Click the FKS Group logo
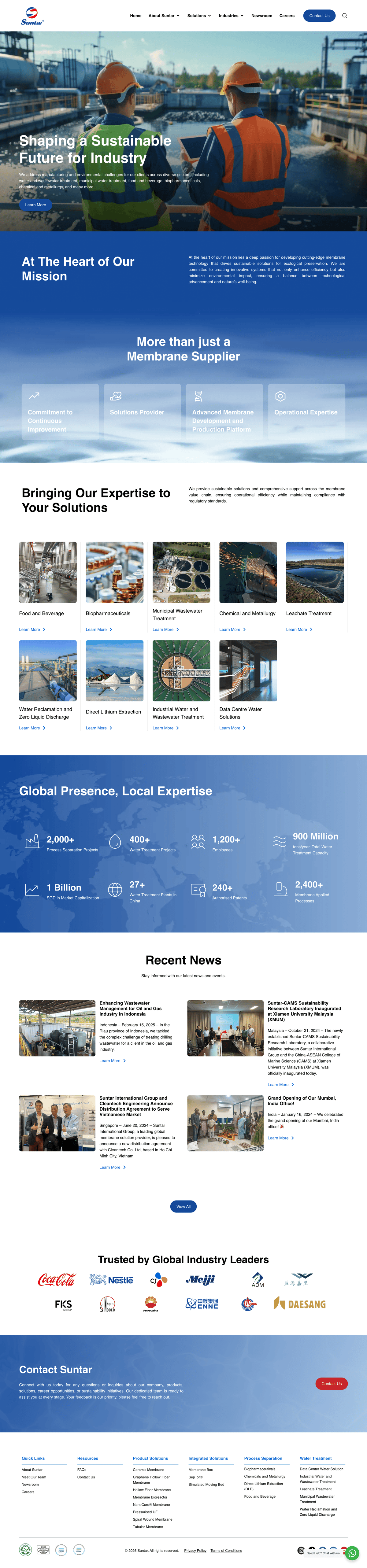 click(63, 1305)
